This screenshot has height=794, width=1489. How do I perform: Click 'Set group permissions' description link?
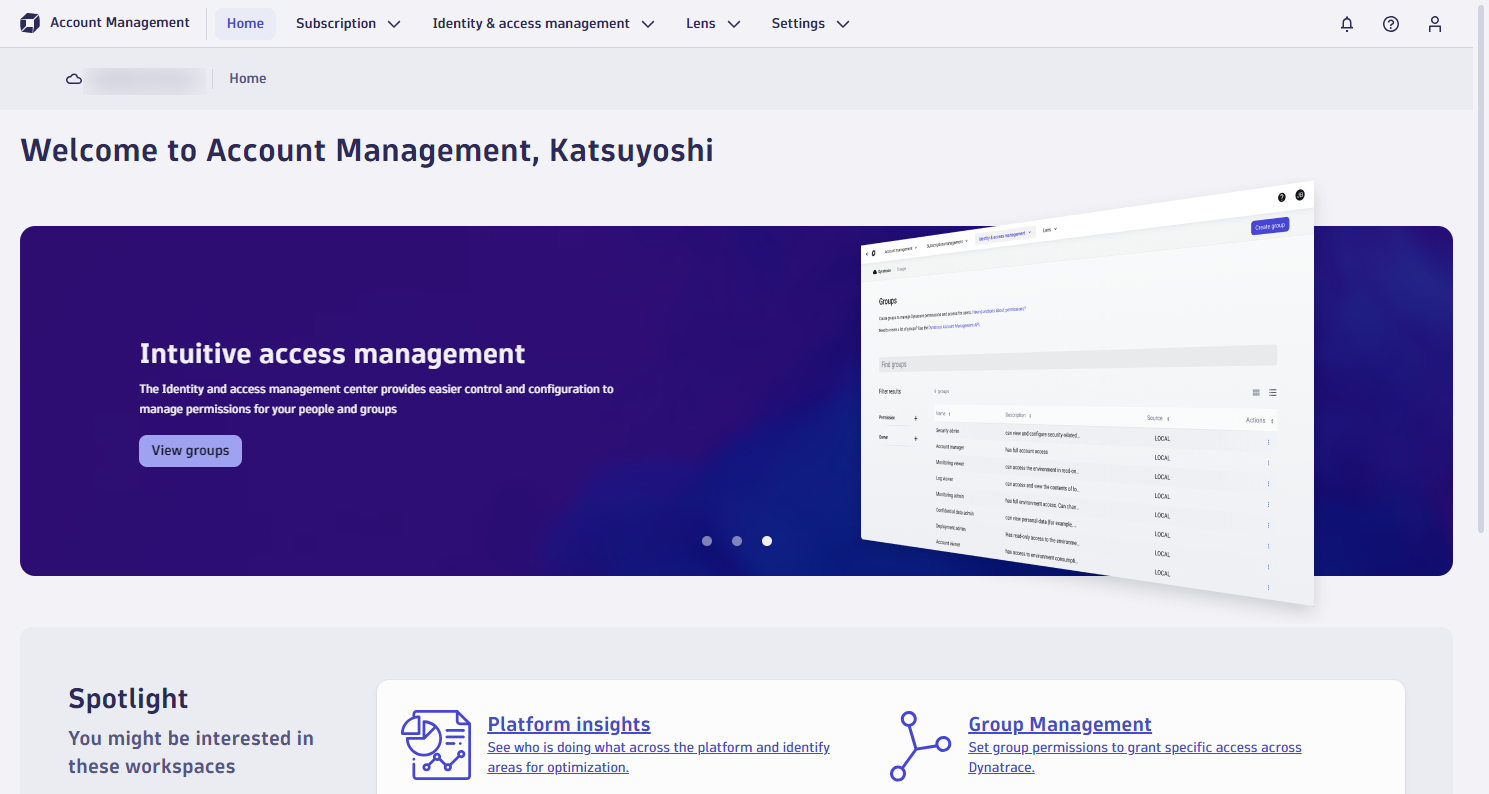point(1135,757)
